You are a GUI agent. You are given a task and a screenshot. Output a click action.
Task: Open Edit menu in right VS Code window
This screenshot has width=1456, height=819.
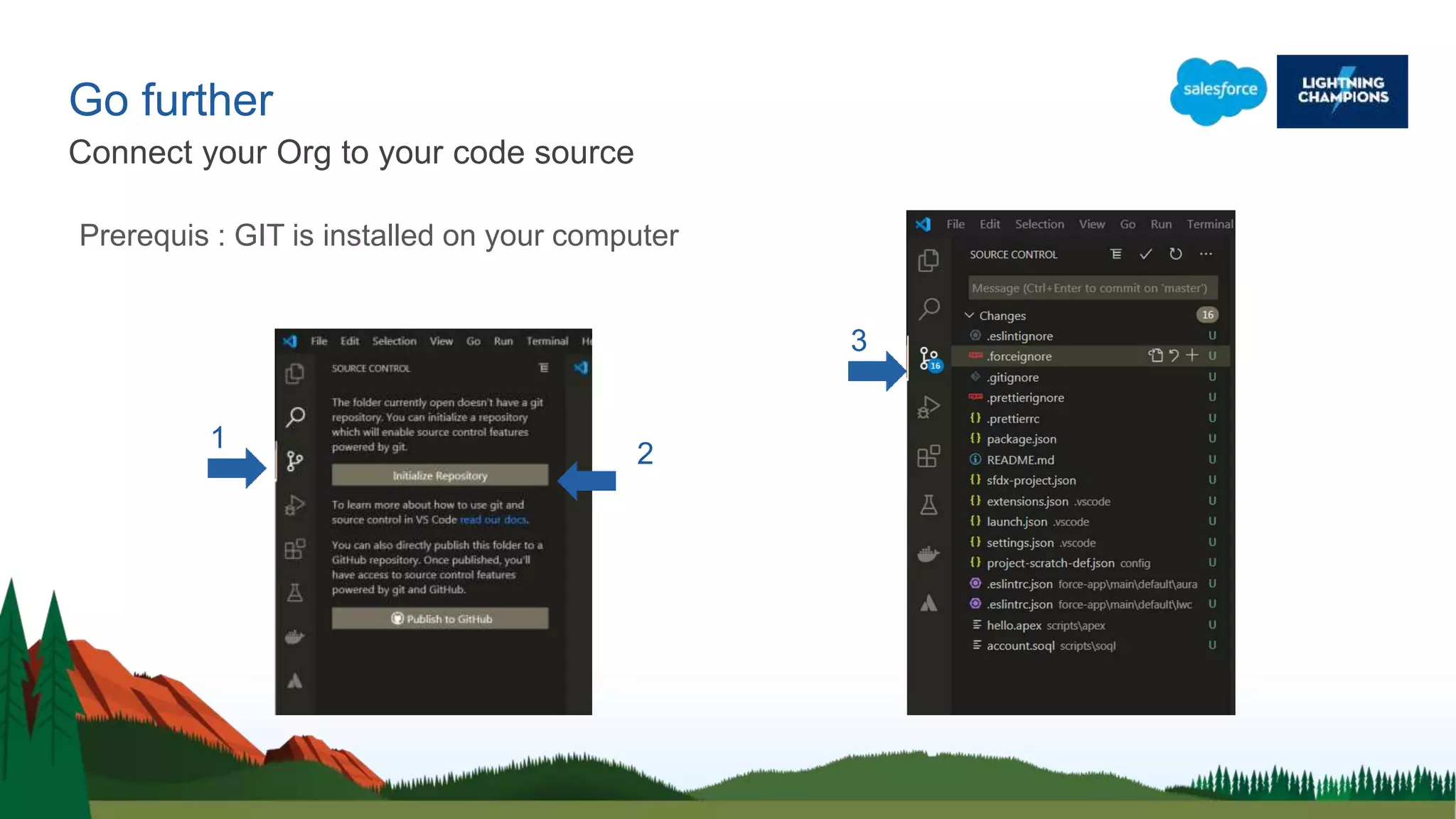click(990, 224)
